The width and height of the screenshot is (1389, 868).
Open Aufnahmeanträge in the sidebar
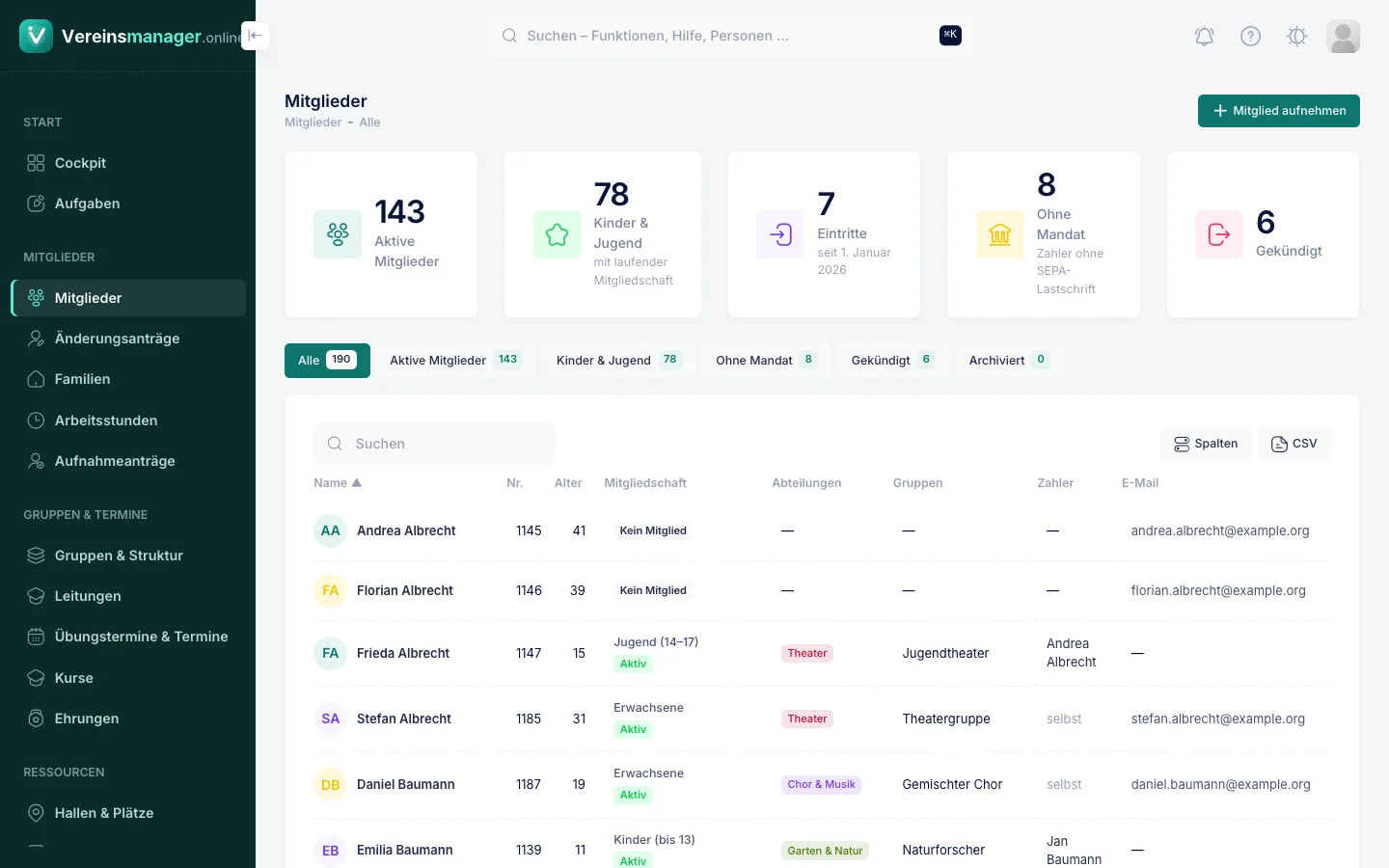point(128,461)
